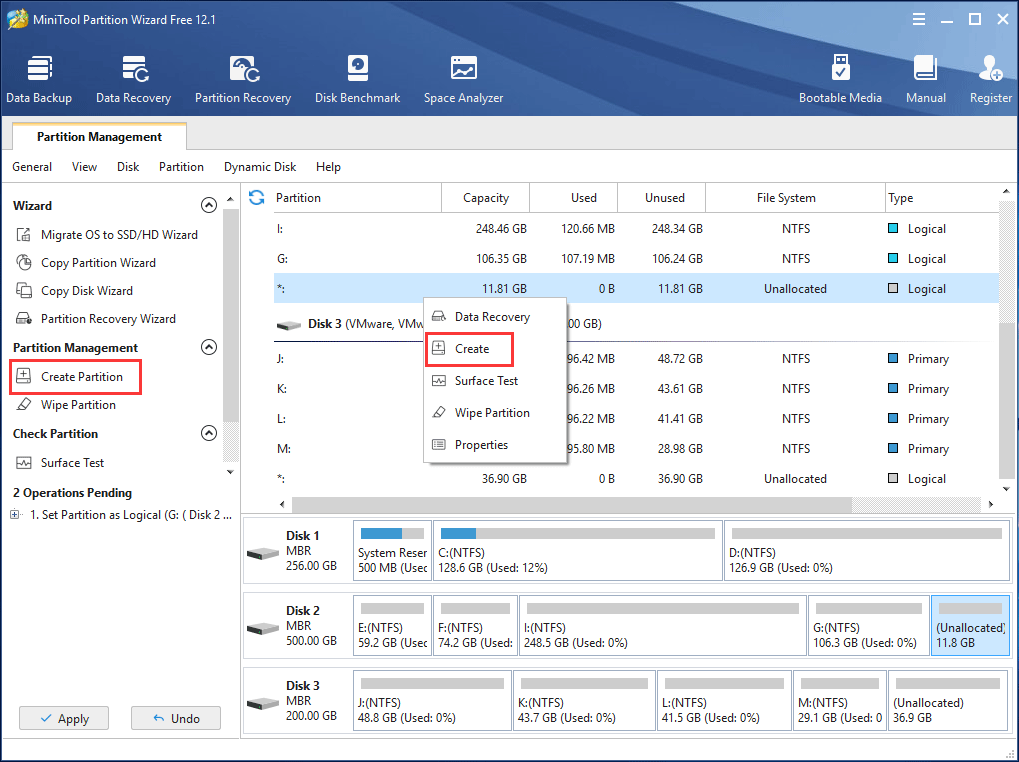Sort by the Capacity column header

485,197
